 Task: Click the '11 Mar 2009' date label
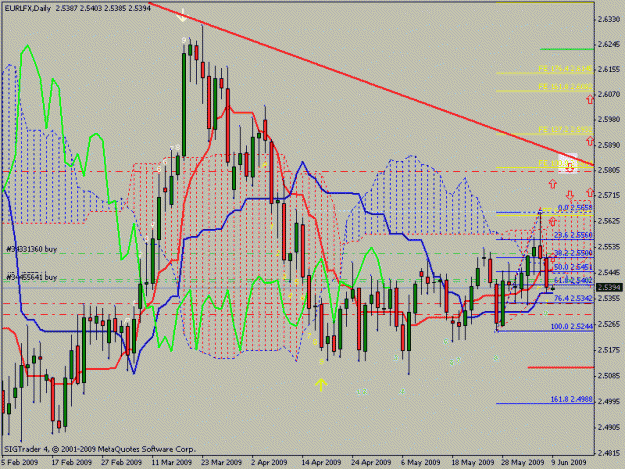pos(171,462)
